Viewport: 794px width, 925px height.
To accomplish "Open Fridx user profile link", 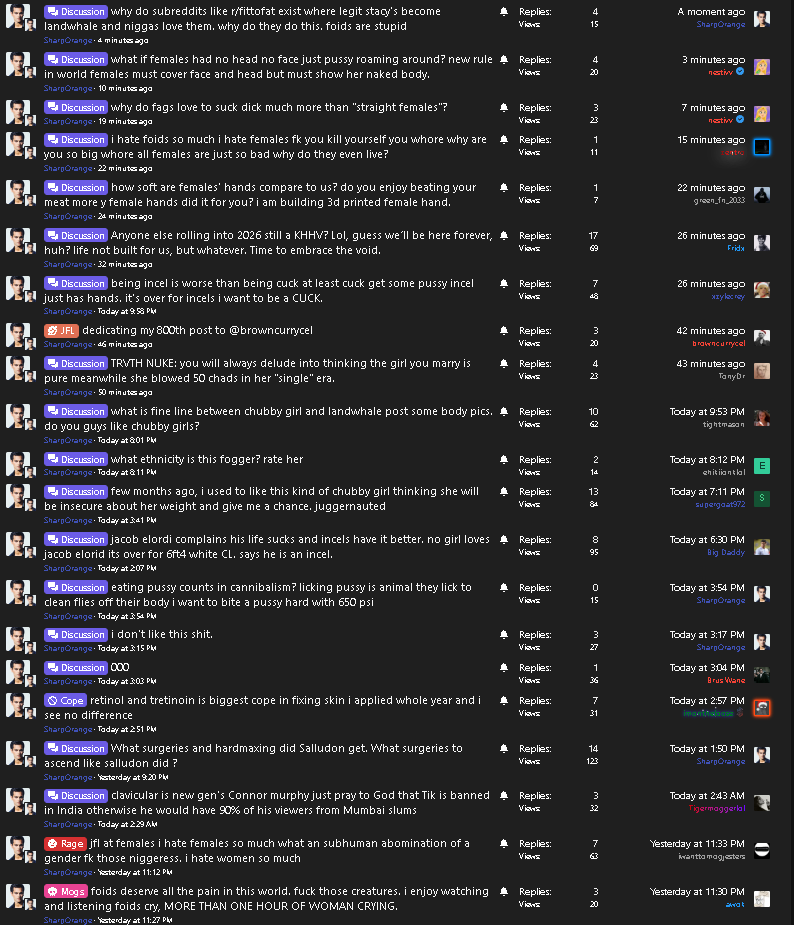I will [x=736, y=248].
